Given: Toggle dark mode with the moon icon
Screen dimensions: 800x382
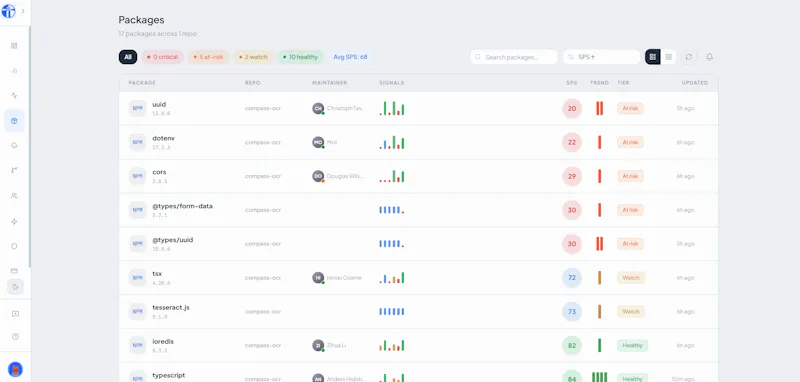Looking at the screenshot, I should 15,287.
